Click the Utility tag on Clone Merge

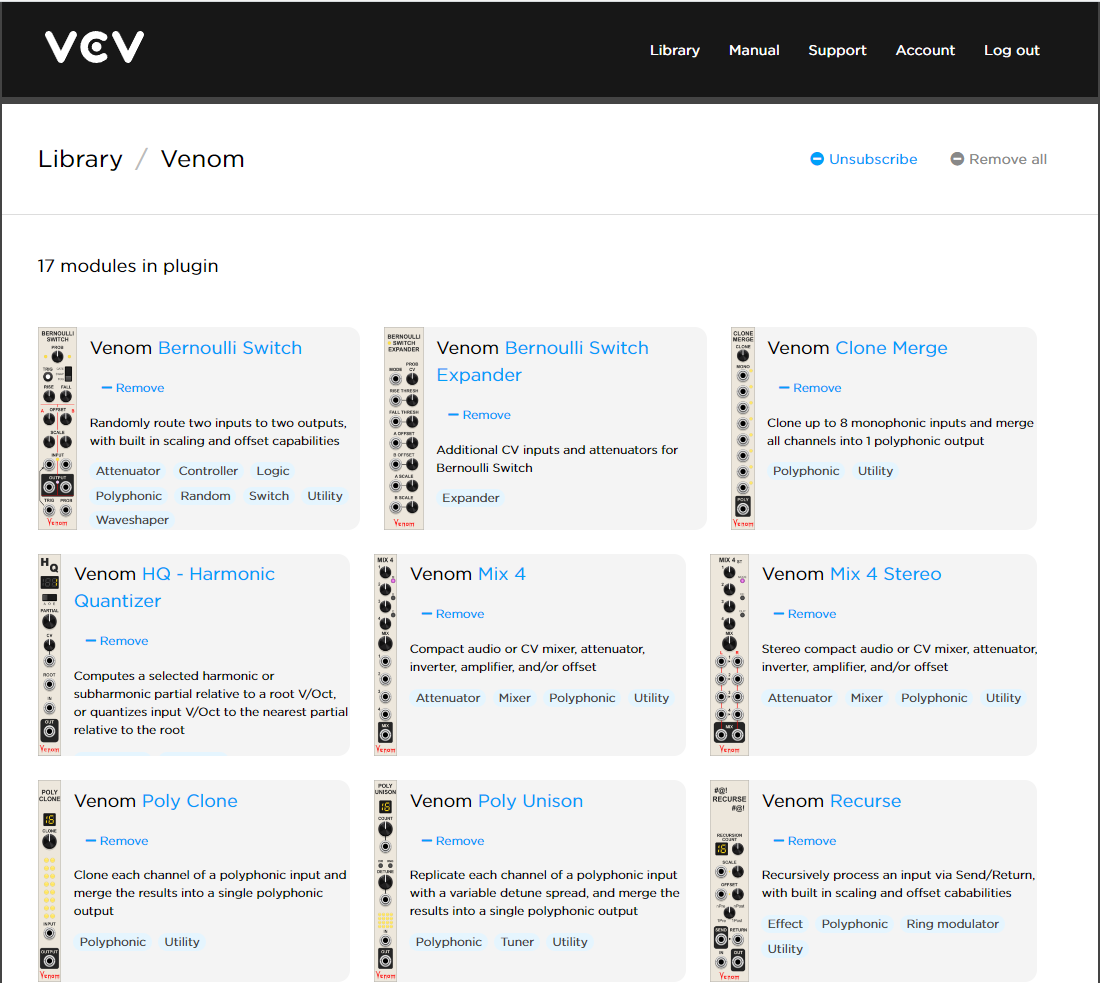(x=875, y=471)
